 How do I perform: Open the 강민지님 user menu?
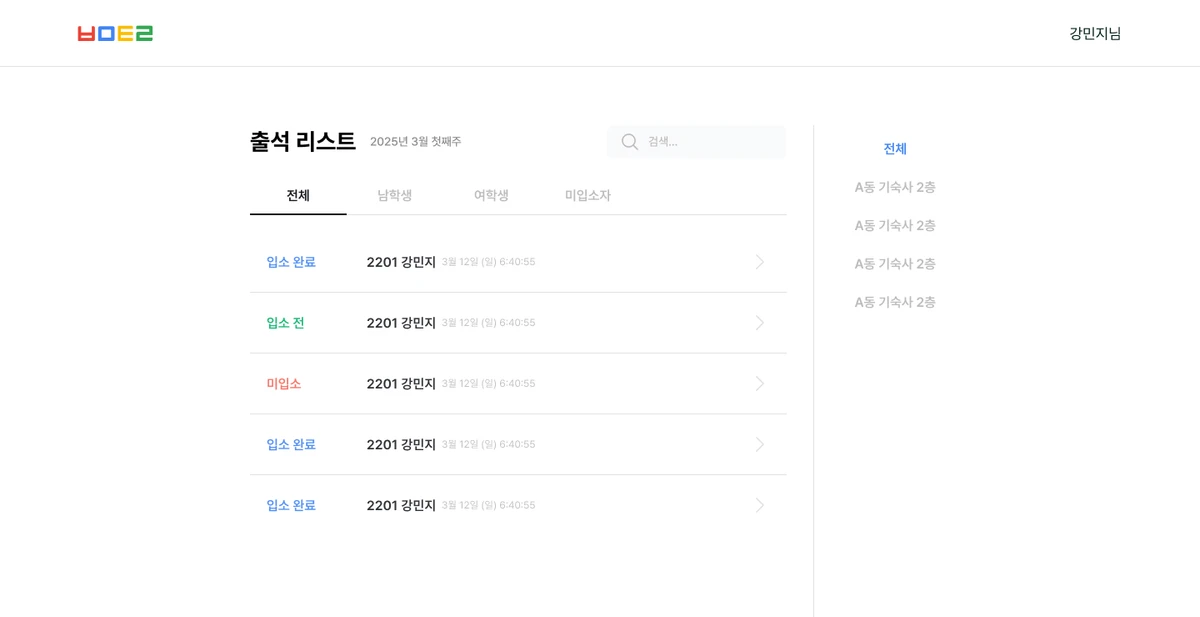click(1095, 33)
